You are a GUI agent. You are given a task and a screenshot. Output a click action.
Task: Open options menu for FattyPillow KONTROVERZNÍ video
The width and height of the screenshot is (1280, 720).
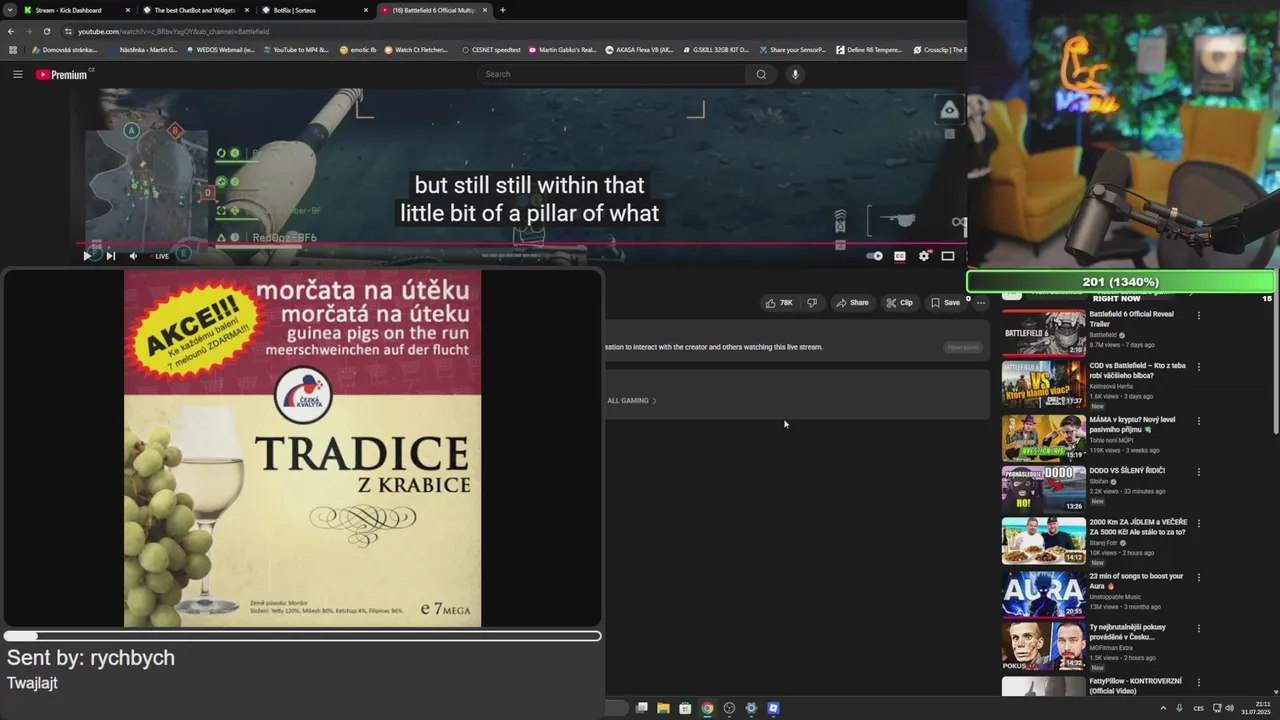1198,682
